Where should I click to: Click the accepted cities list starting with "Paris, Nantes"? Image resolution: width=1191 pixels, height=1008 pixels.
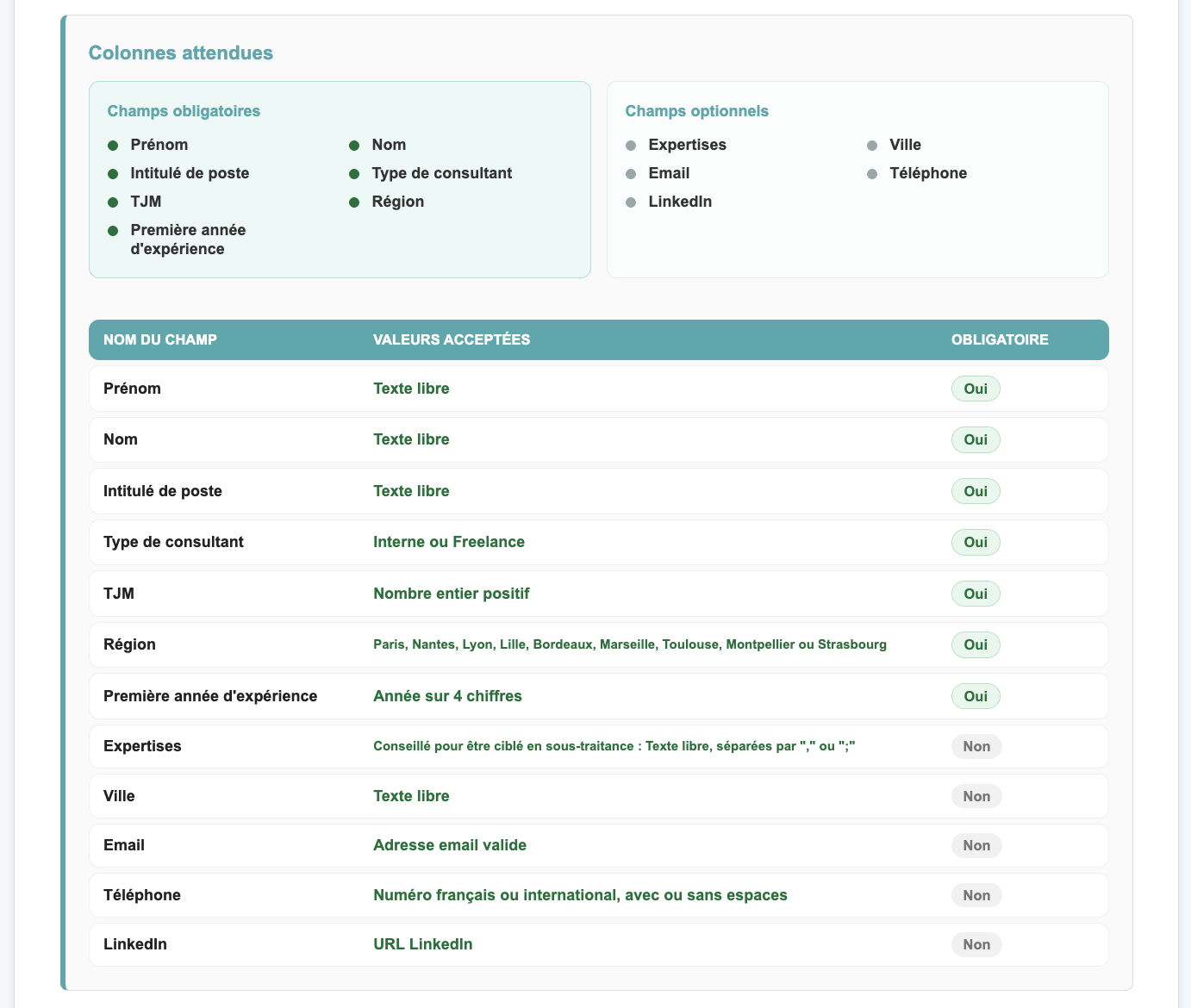click(630, 644)
